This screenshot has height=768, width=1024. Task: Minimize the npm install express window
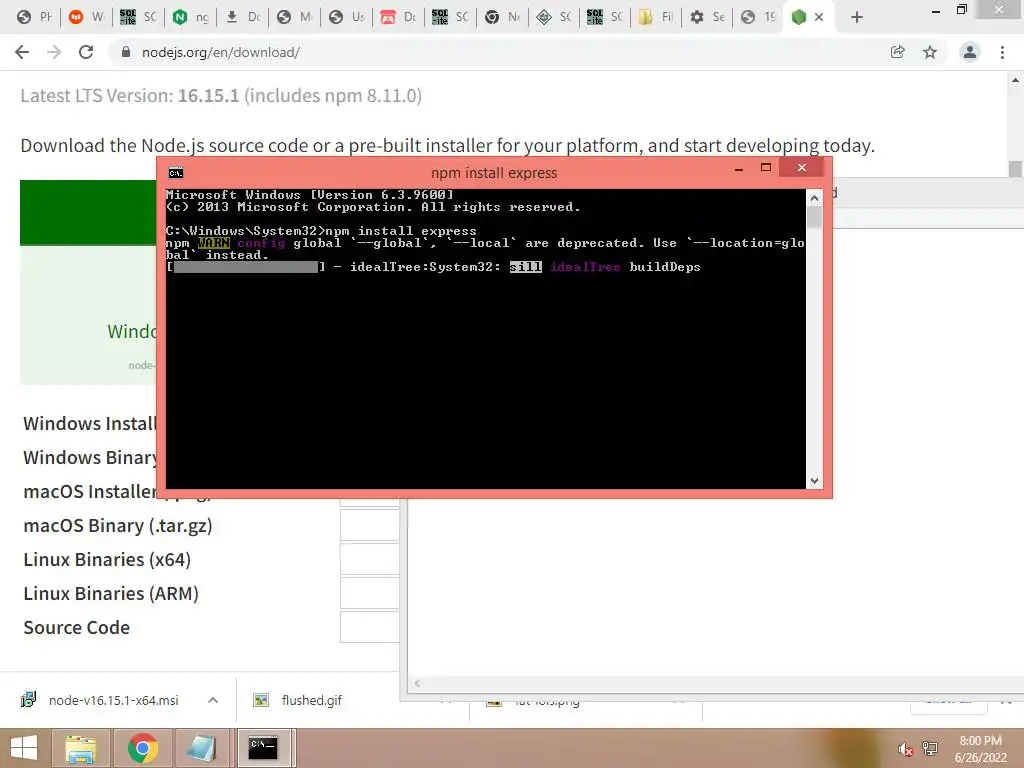(x=739, y=168)
